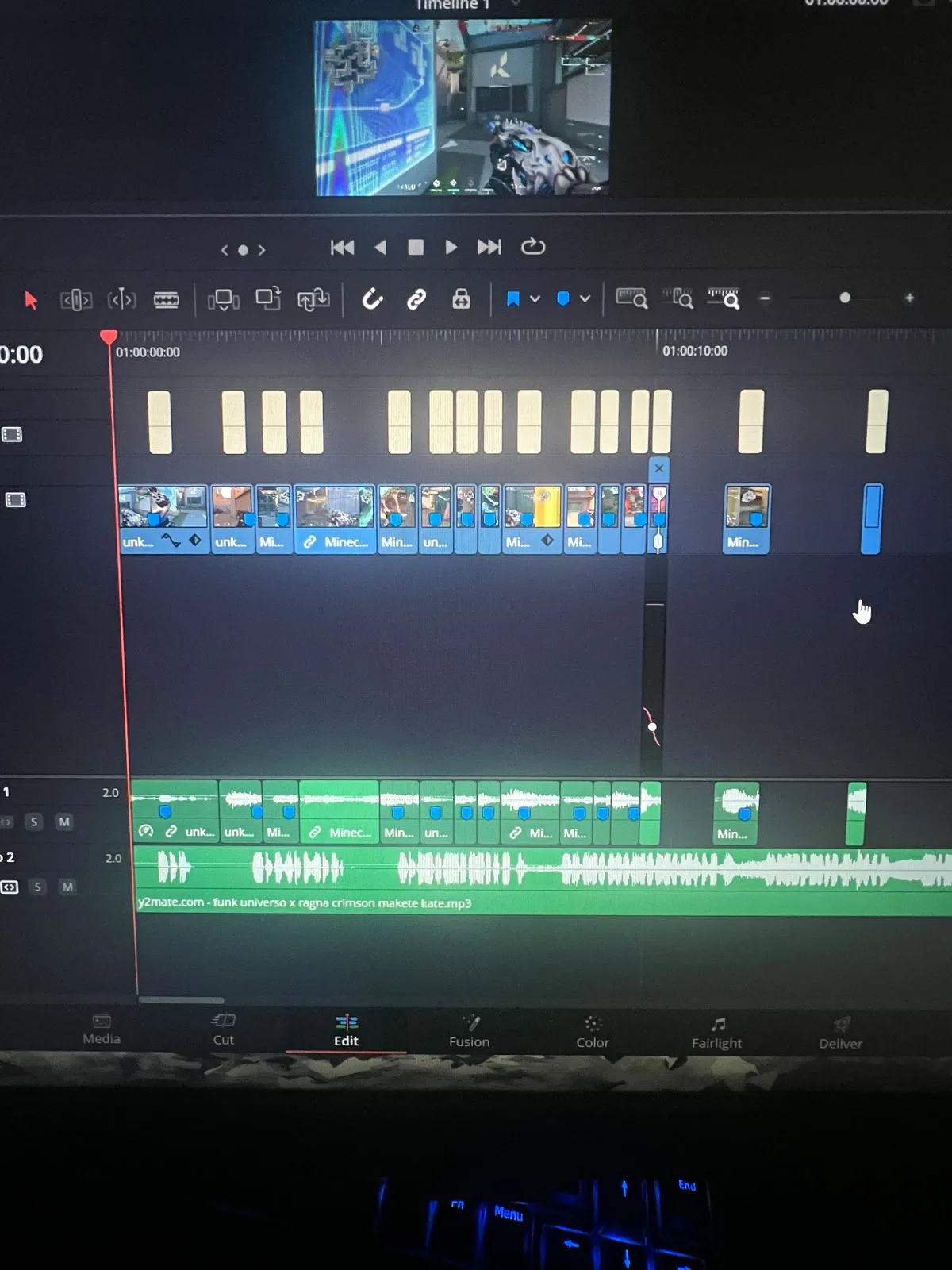Click the Zoom to Fit timeline icon
The height and width of the screenshot is (1270, 952).
point(631,298)
